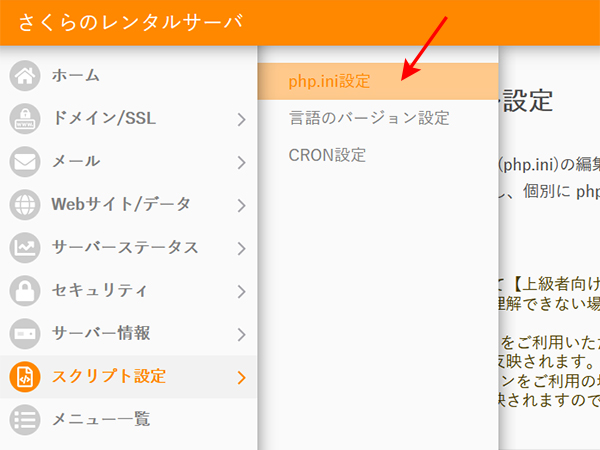This screenshot has width=600, height=450.
Task: Expand セキュリティ chevron
Action: tap(241, 292)
